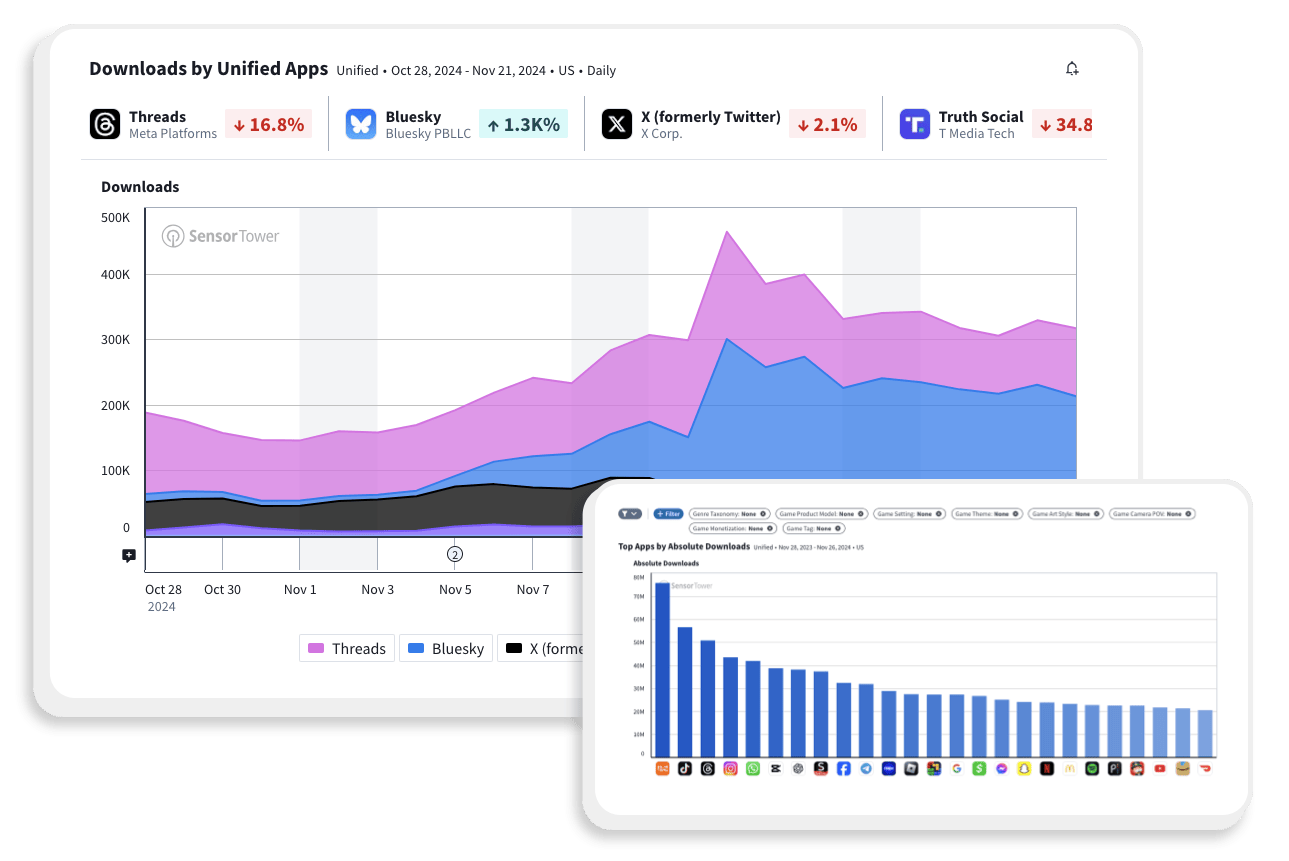The width and height of the screenshot is (1289, 861).
Task: Click the Threads 16.8% decrease badge
Action: pos(268,124)
